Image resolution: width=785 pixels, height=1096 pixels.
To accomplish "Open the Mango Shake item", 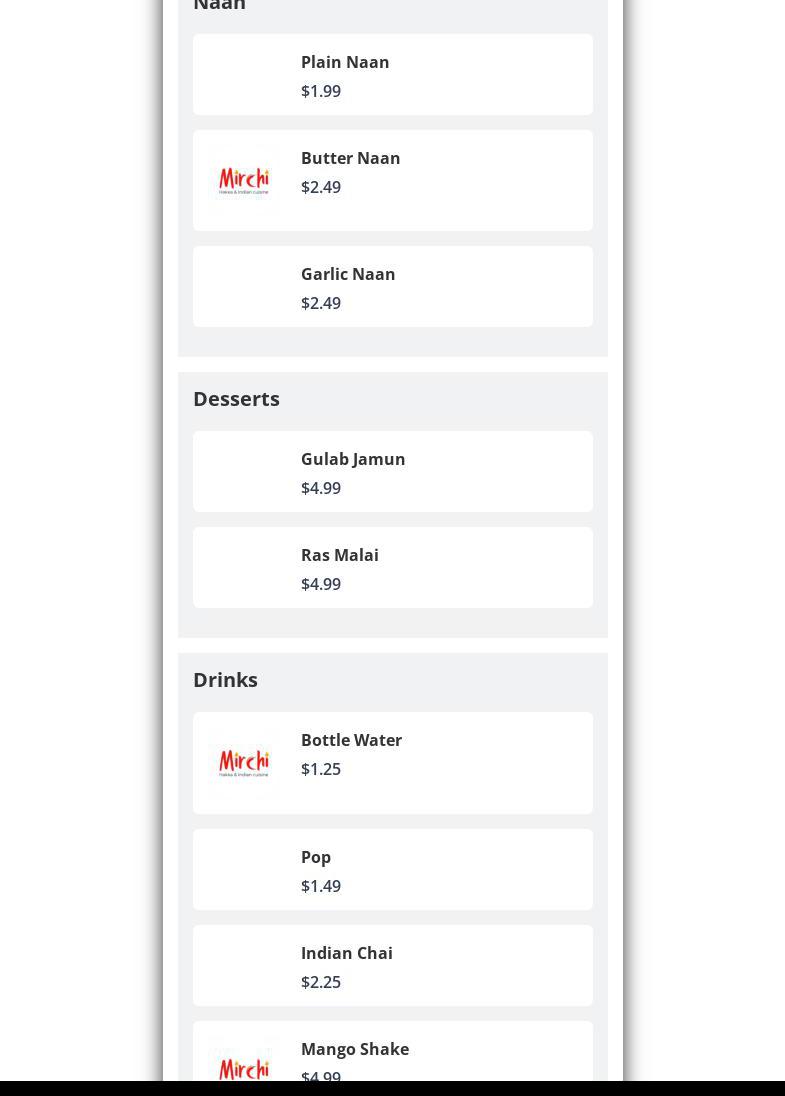I will 354,1049.
